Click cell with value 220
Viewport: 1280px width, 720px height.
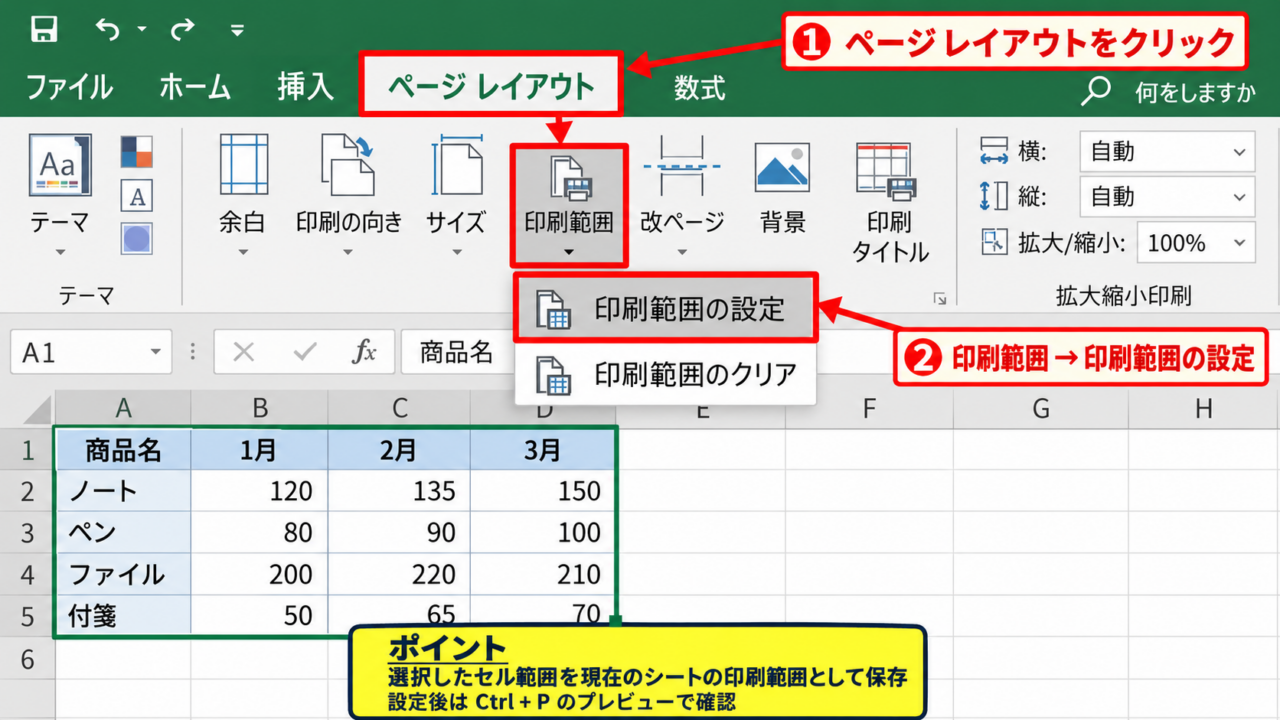(x=399, y=574)
